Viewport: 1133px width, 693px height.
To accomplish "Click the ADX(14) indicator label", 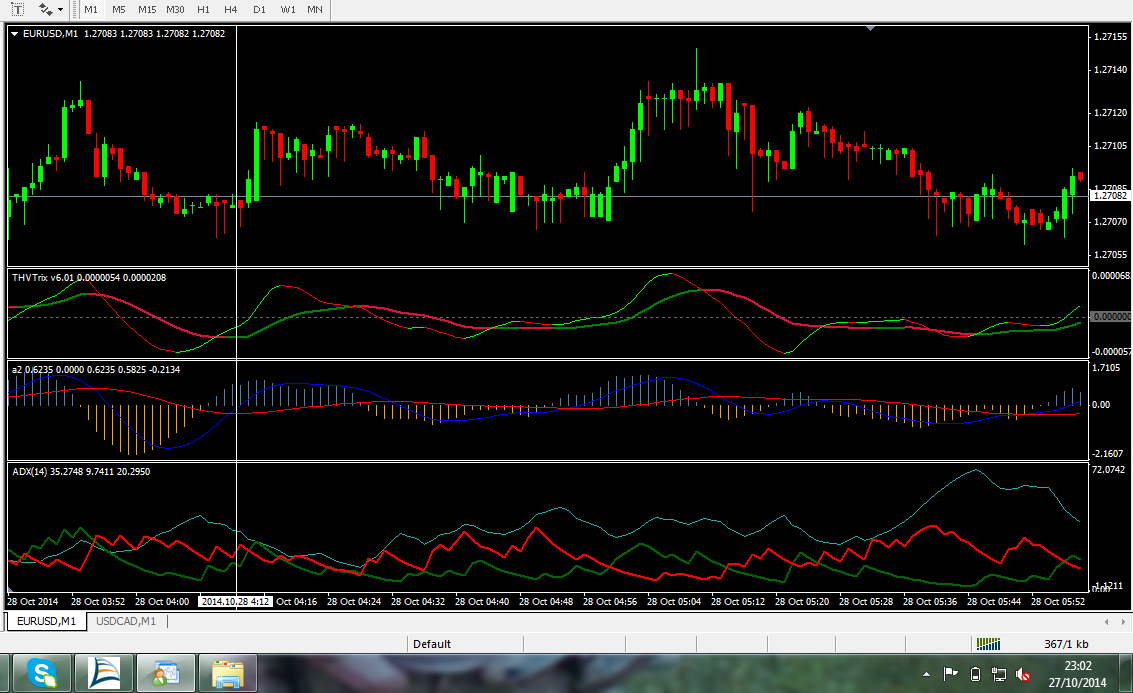I will pyautogui.click(x=81, y=471).
